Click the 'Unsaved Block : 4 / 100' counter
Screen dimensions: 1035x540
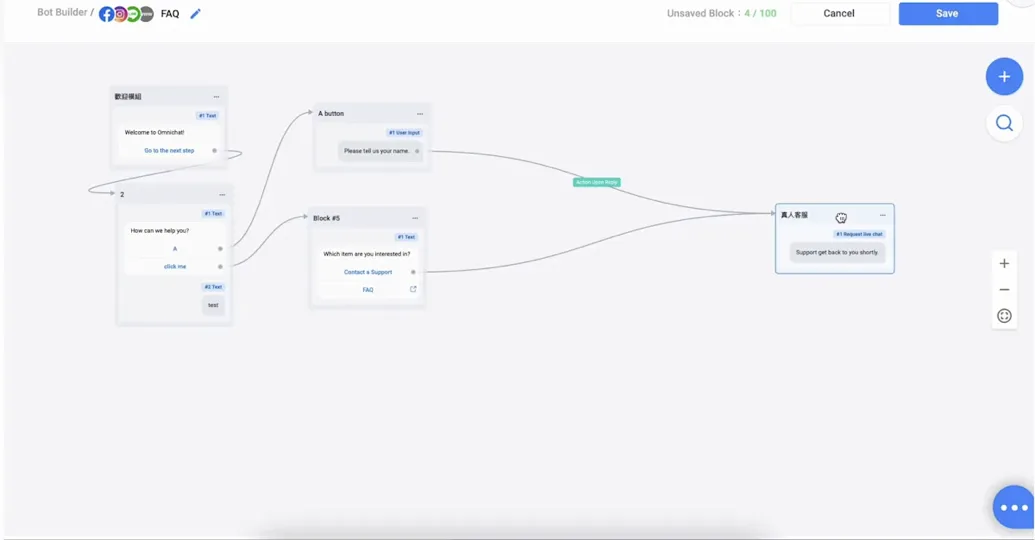[x=721, y=13]
